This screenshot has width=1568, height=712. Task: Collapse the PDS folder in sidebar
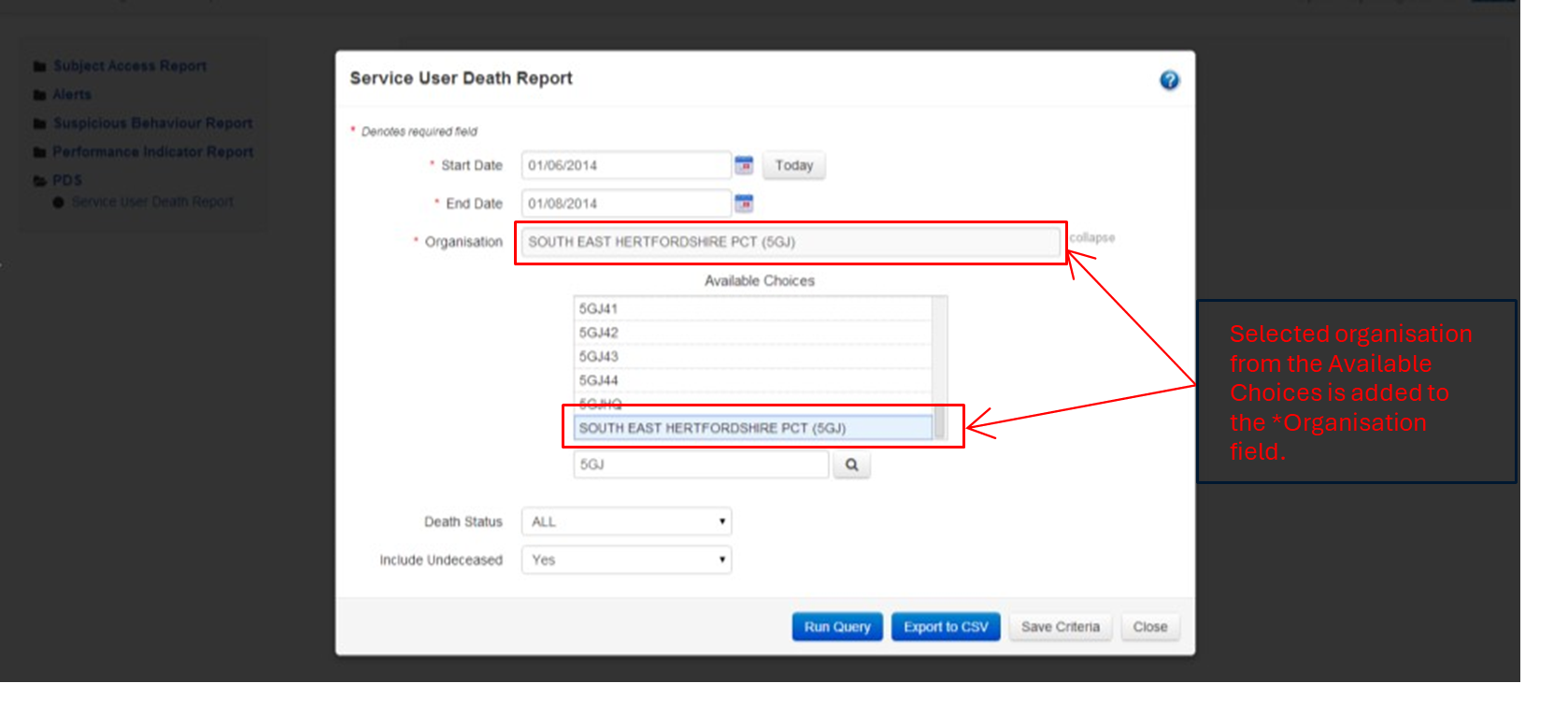66,180
